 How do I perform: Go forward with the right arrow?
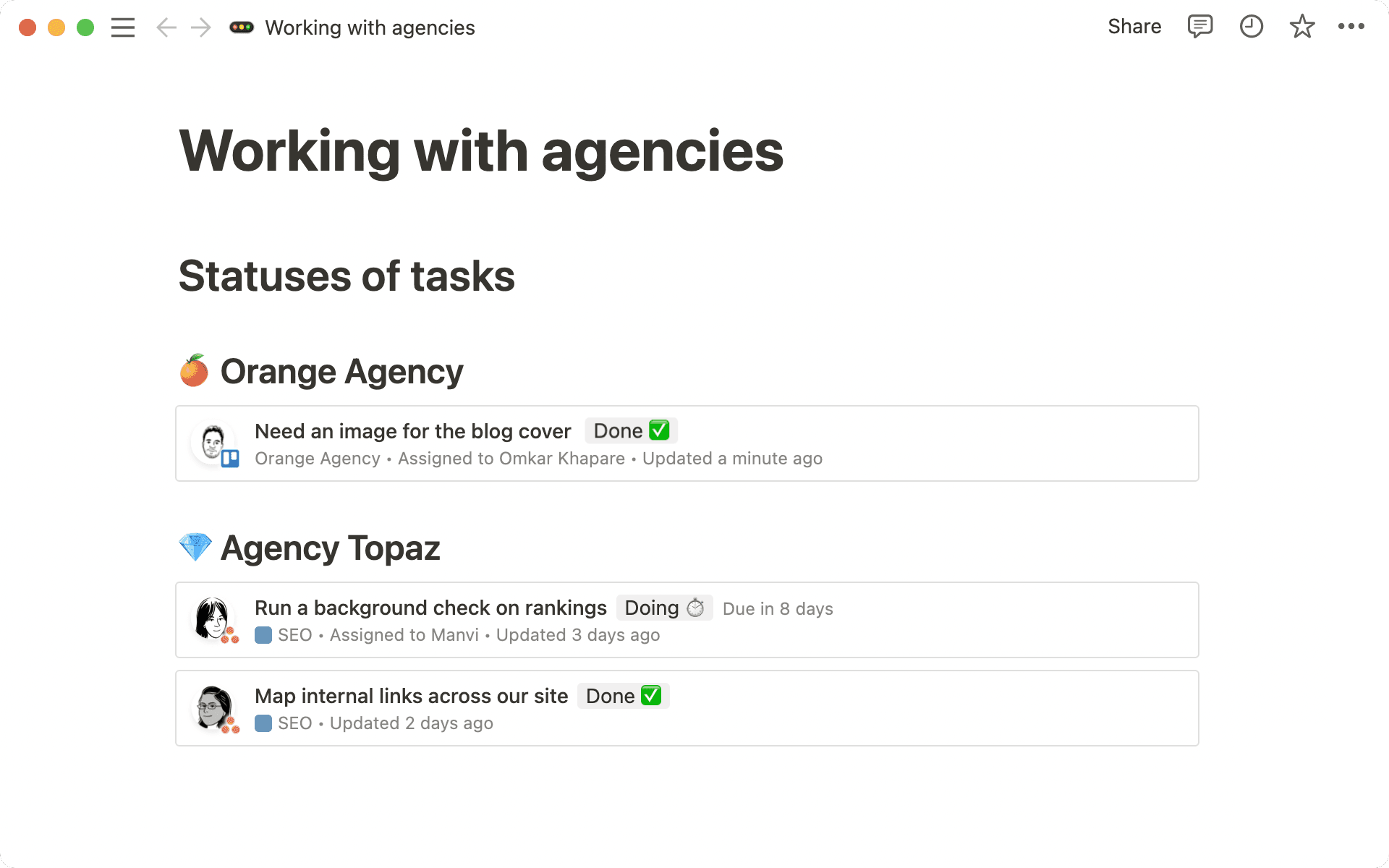[201, 27]
